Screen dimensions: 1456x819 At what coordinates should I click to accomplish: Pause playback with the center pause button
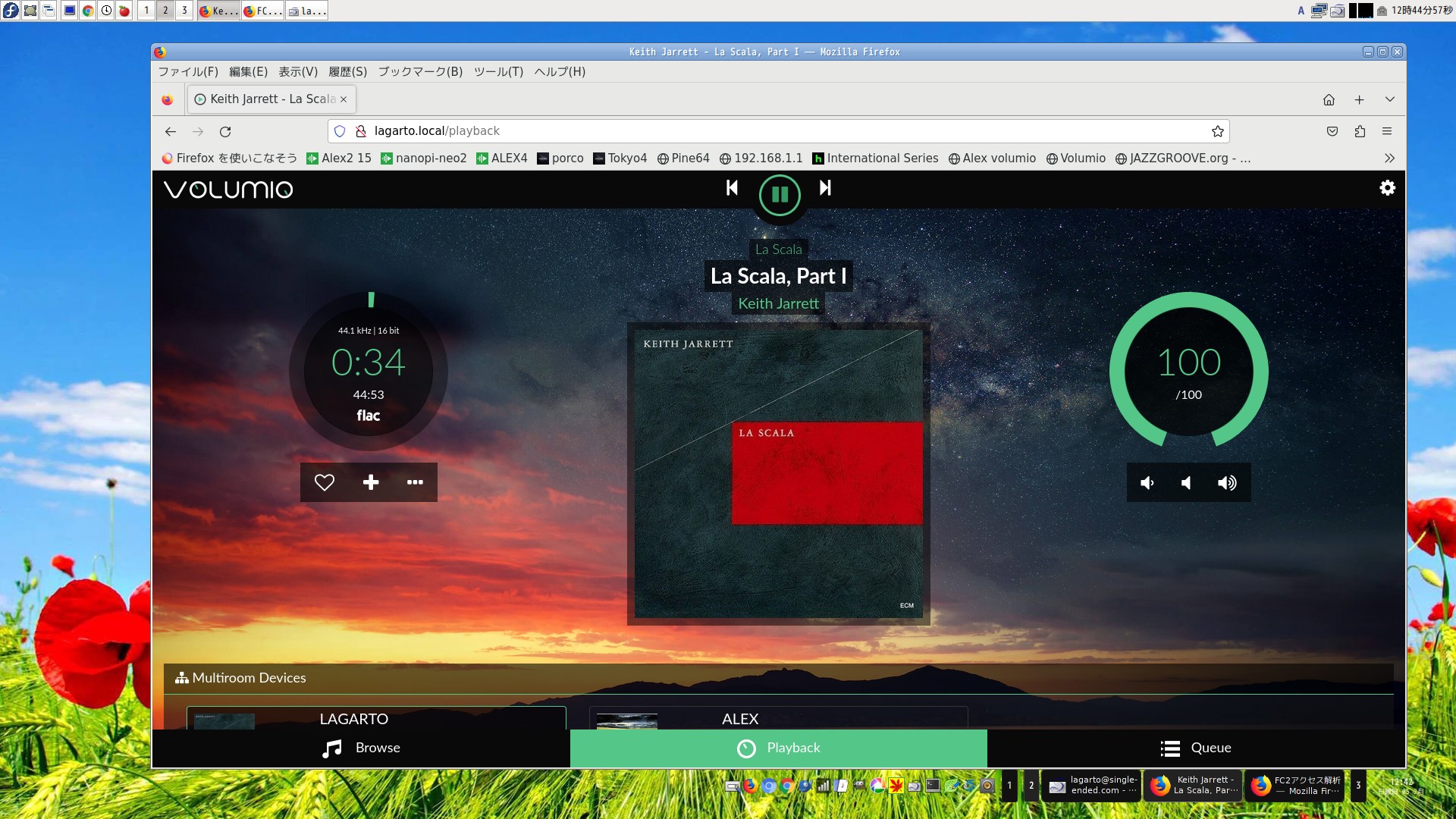click(779, 195)
